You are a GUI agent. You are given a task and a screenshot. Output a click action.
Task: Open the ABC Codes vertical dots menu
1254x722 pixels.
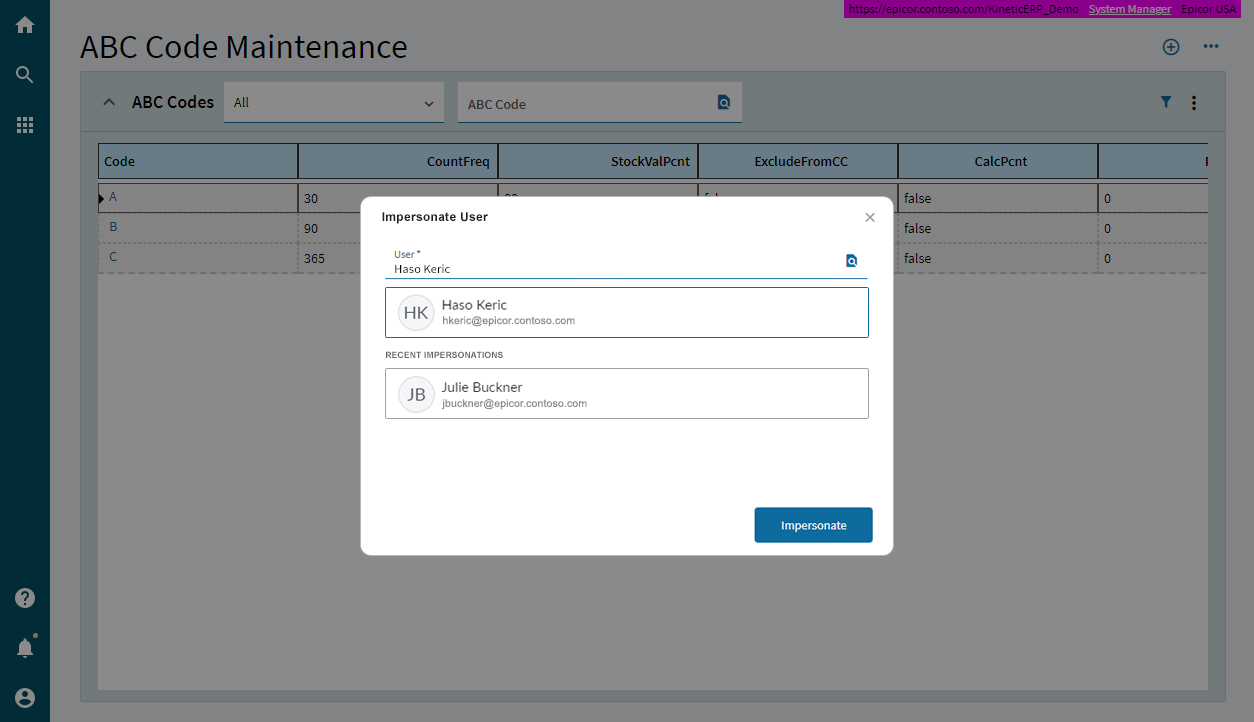(x=1194, y=102)
